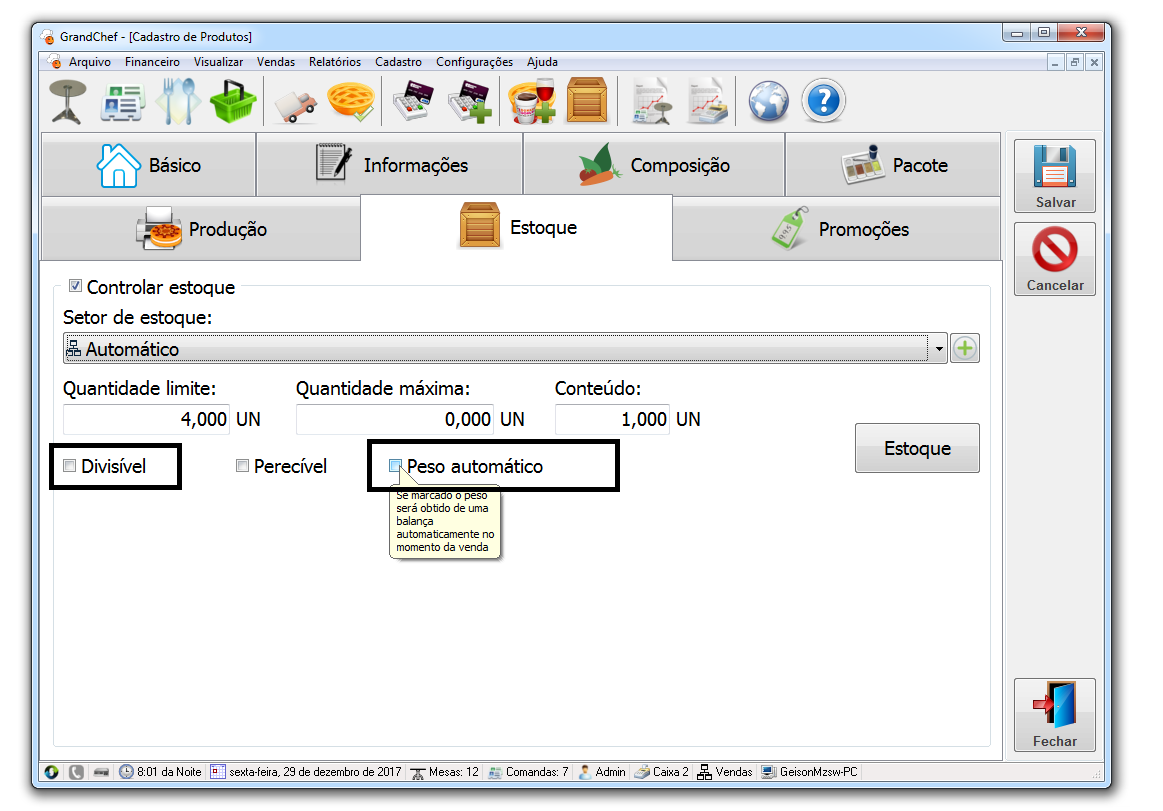Uncheck the Controlar estoque checkbox

click(x=75, y=287)
